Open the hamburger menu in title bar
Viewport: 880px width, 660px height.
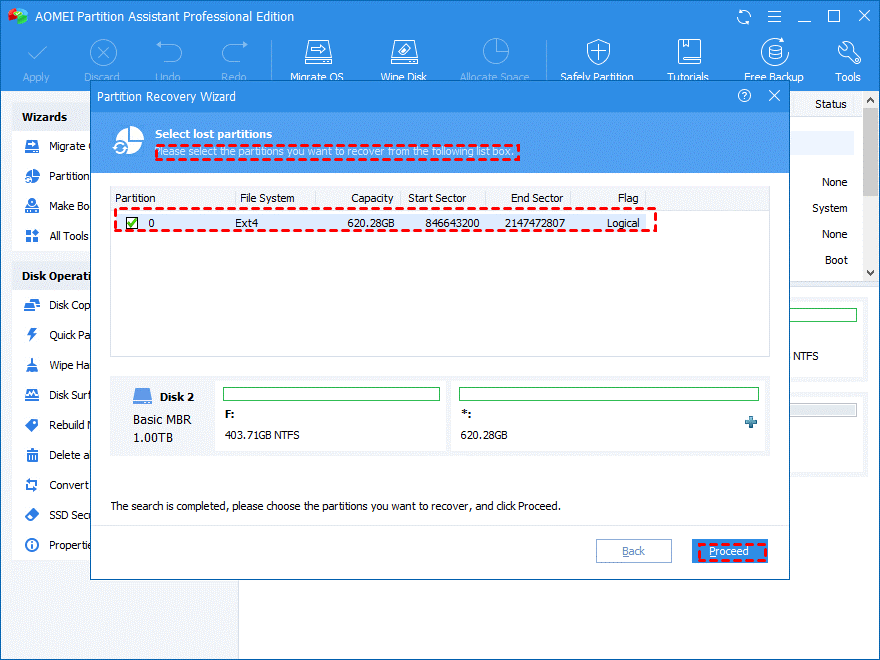coord(774,17)
